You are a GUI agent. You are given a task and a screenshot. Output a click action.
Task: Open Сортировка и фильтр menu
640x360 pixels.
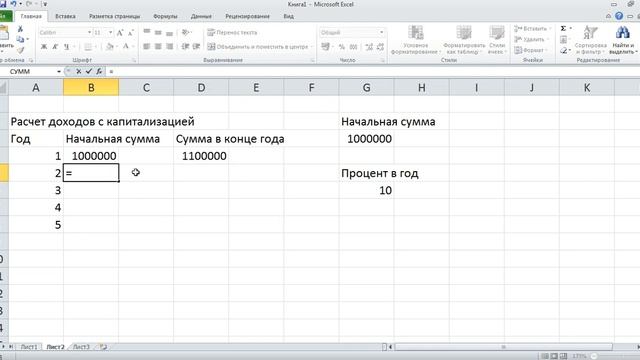coord(591,39)
